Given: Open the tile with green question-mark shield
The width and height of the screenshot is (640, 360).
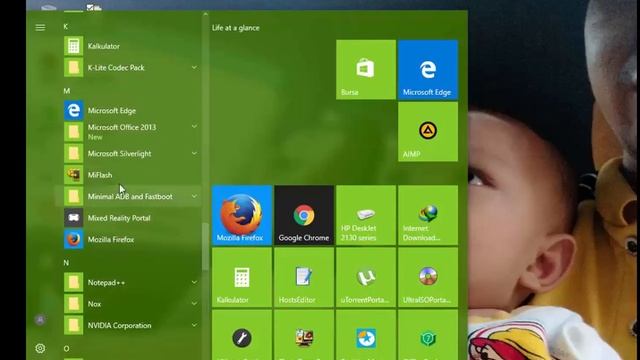Looking at the screenshot, I should point(428,335).
